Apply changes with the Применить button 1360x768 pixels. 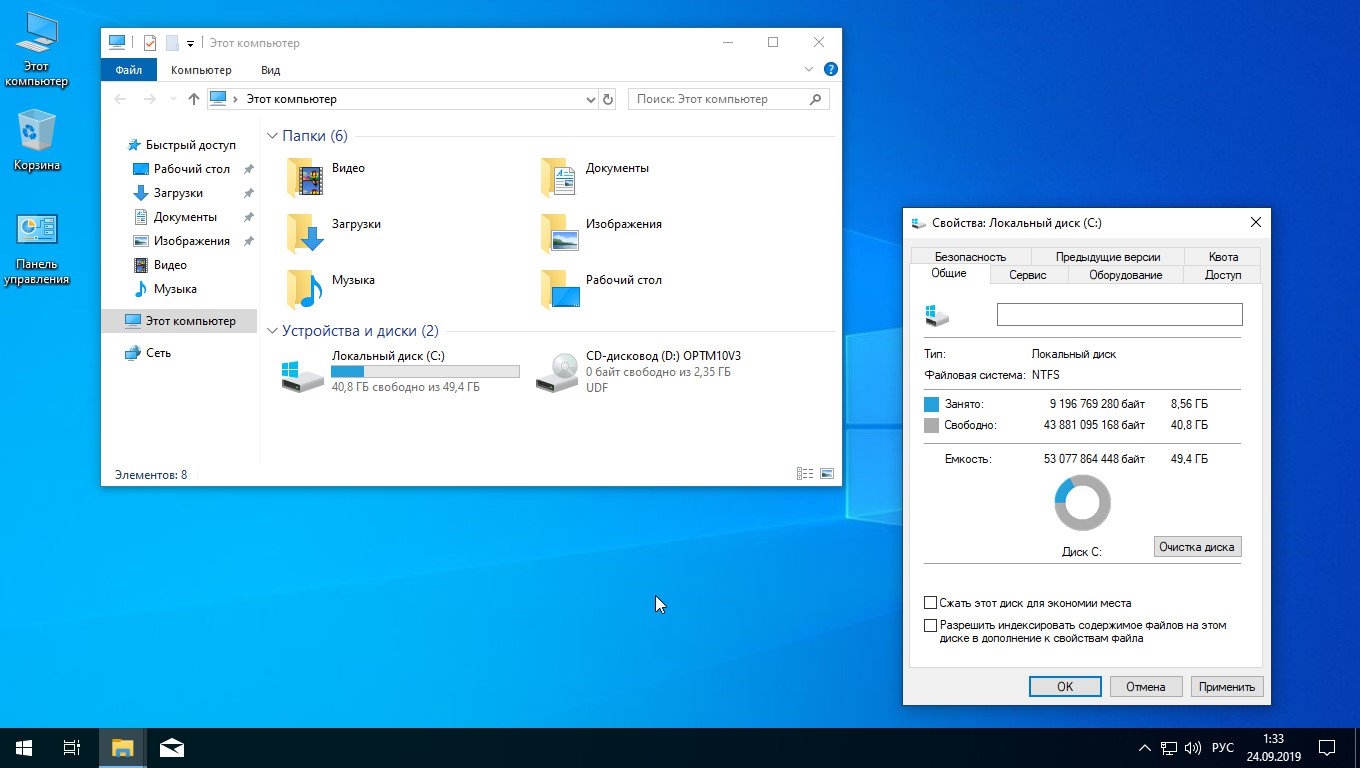pyautogui.click(x=1227, y=686)
